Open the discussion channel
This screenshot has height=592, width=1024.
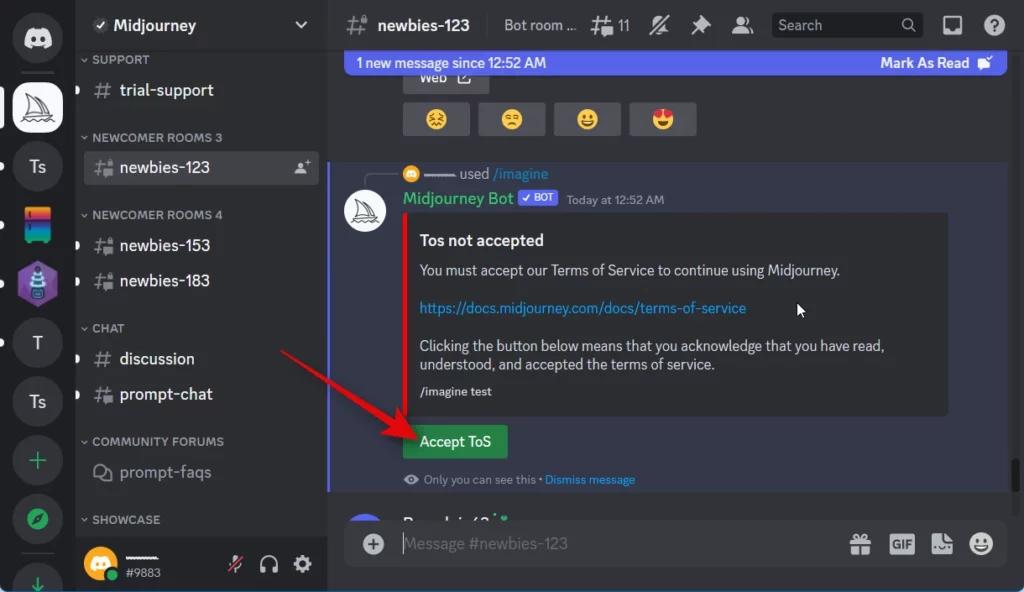tap(201, 359)
